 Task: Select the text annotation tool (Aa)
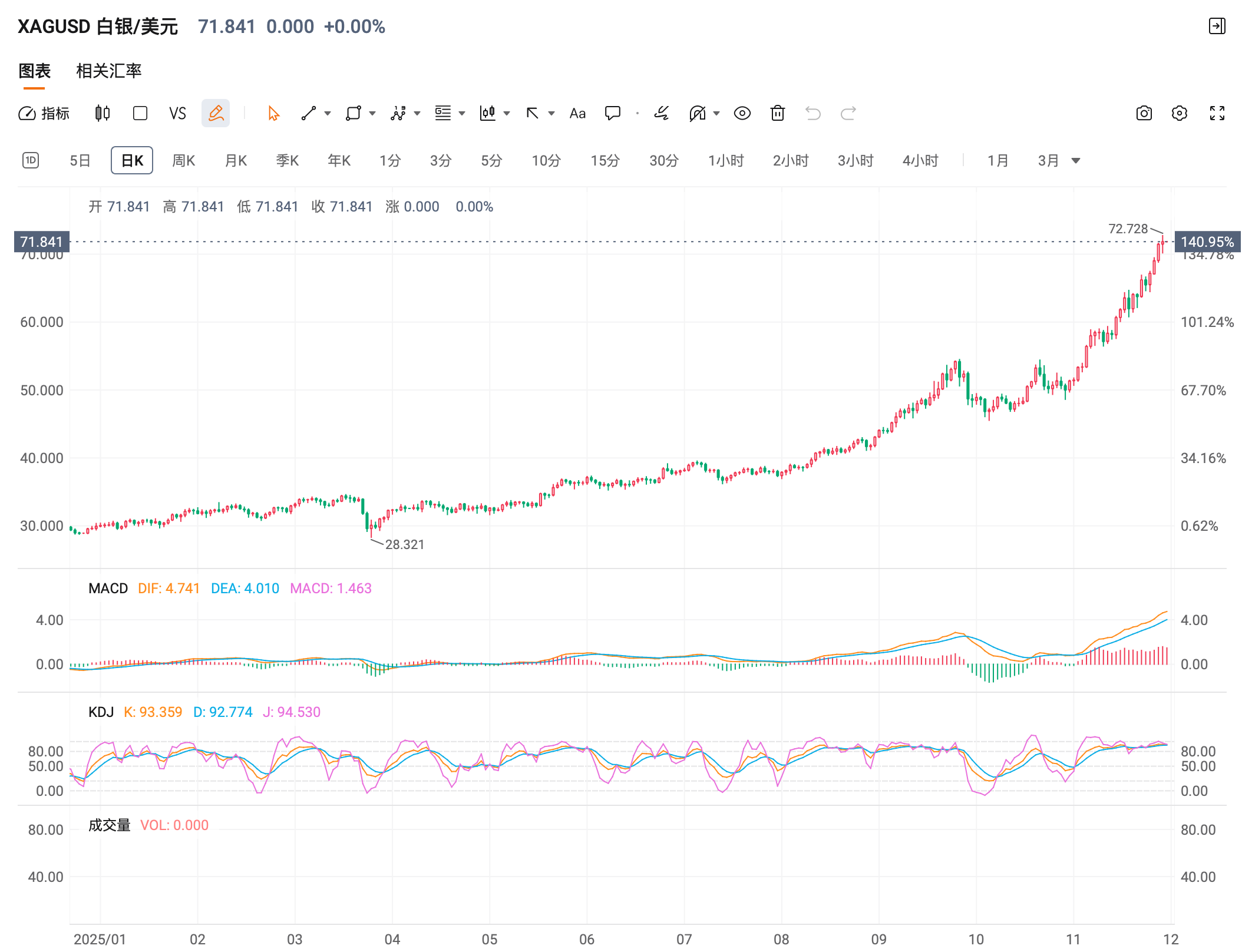(577, 113)
